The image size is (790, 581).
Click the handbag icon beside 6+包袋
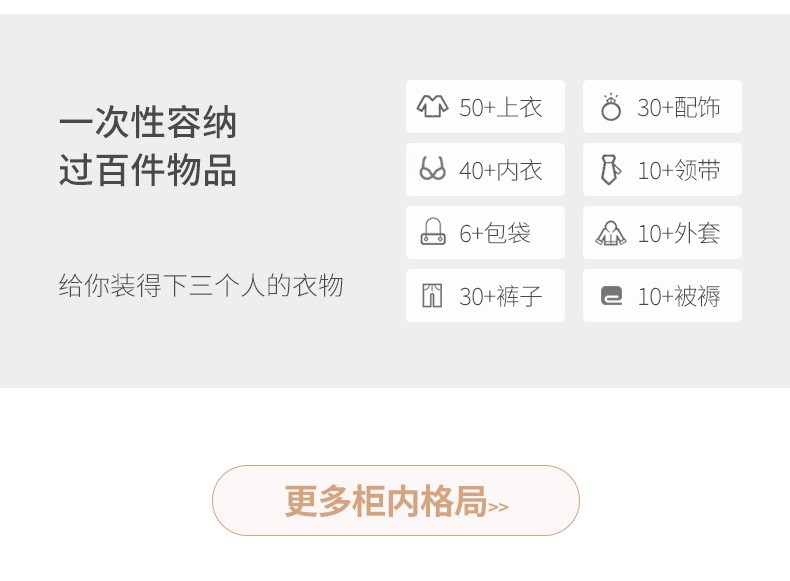point(433,232)
